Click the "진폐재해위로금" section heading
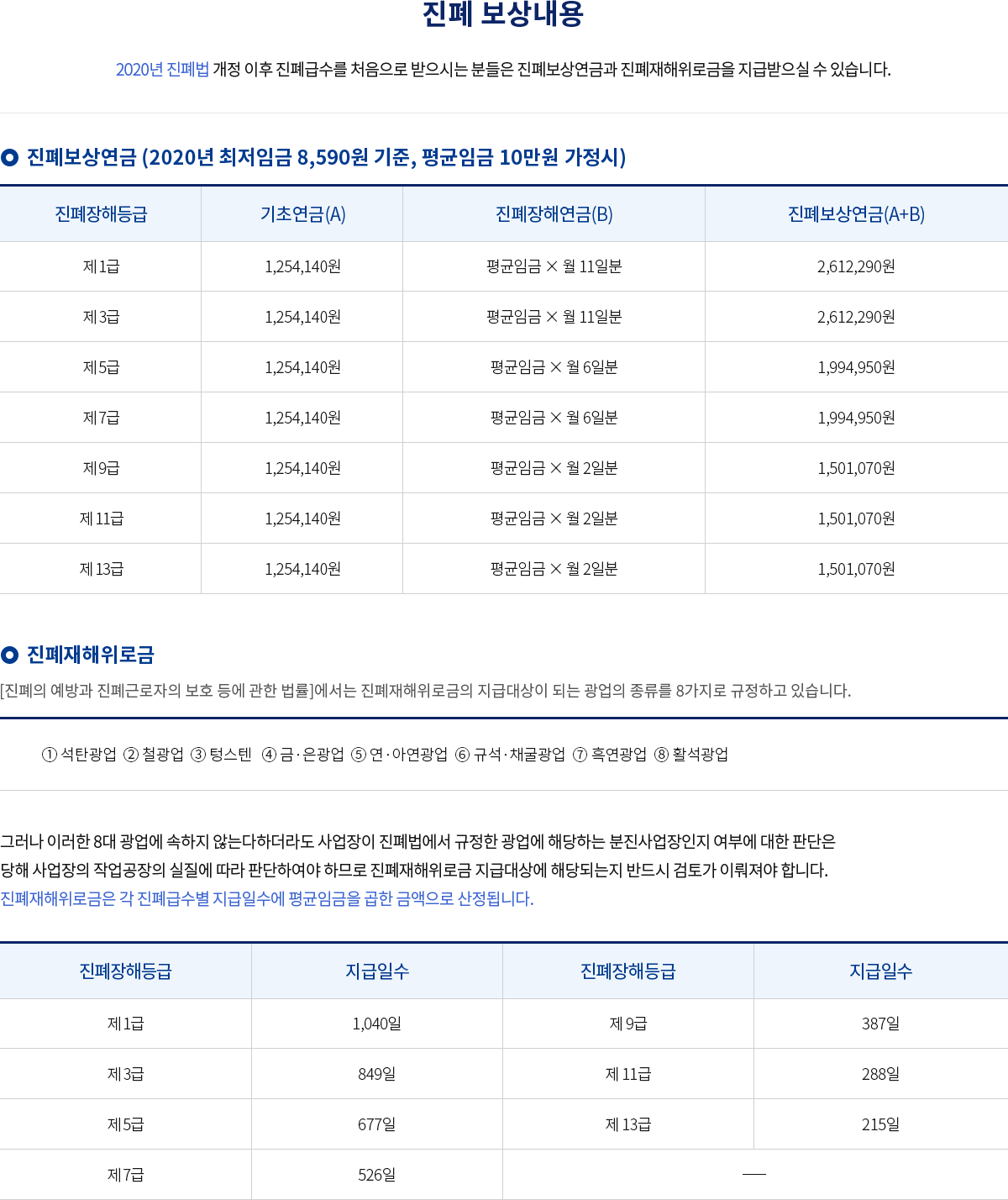The width and height of the screenshot is (1008, 1200). pos(91,655)
